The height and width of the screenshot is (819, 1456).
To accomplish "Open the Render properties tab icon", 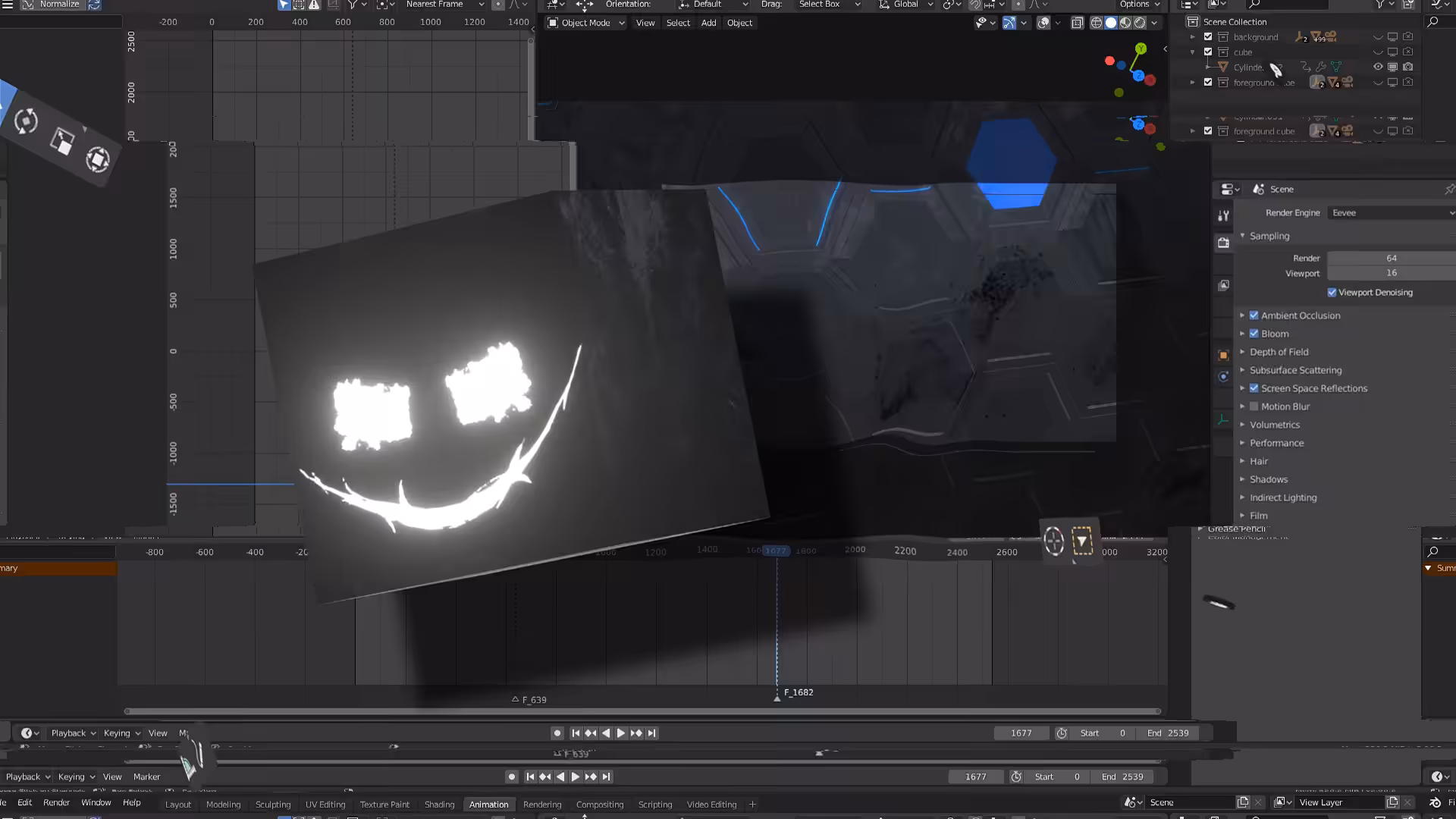I will (x=1223, y=243).
